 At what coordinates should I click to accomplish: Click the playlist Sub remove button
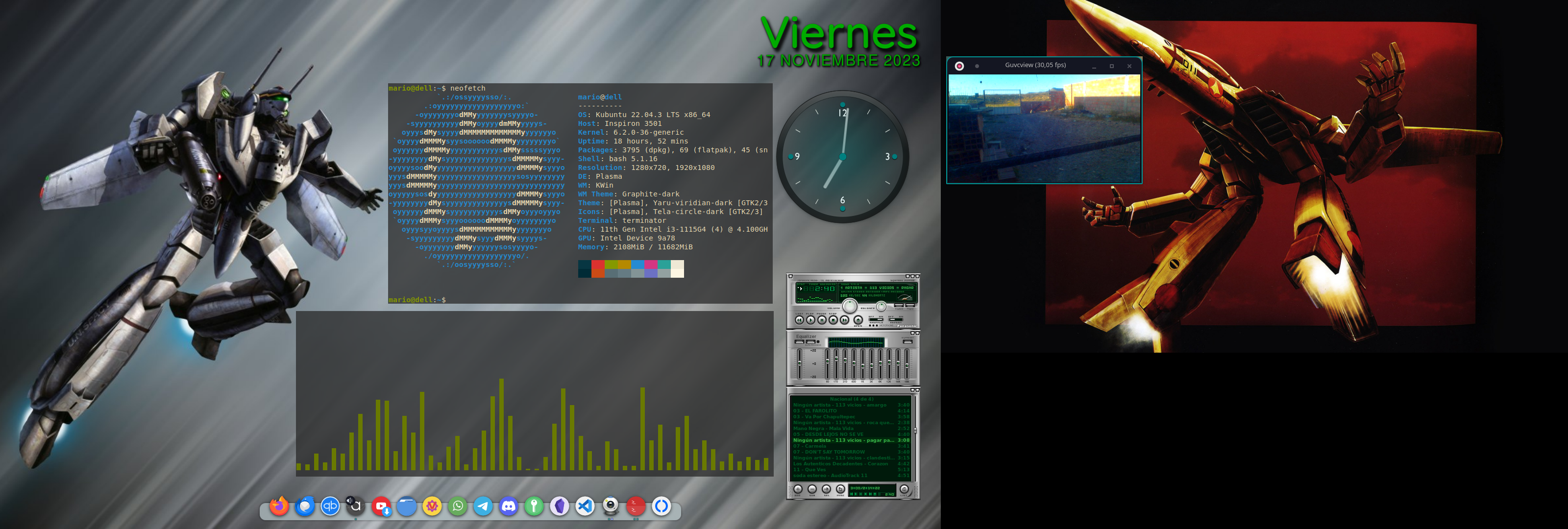[812, 489]
